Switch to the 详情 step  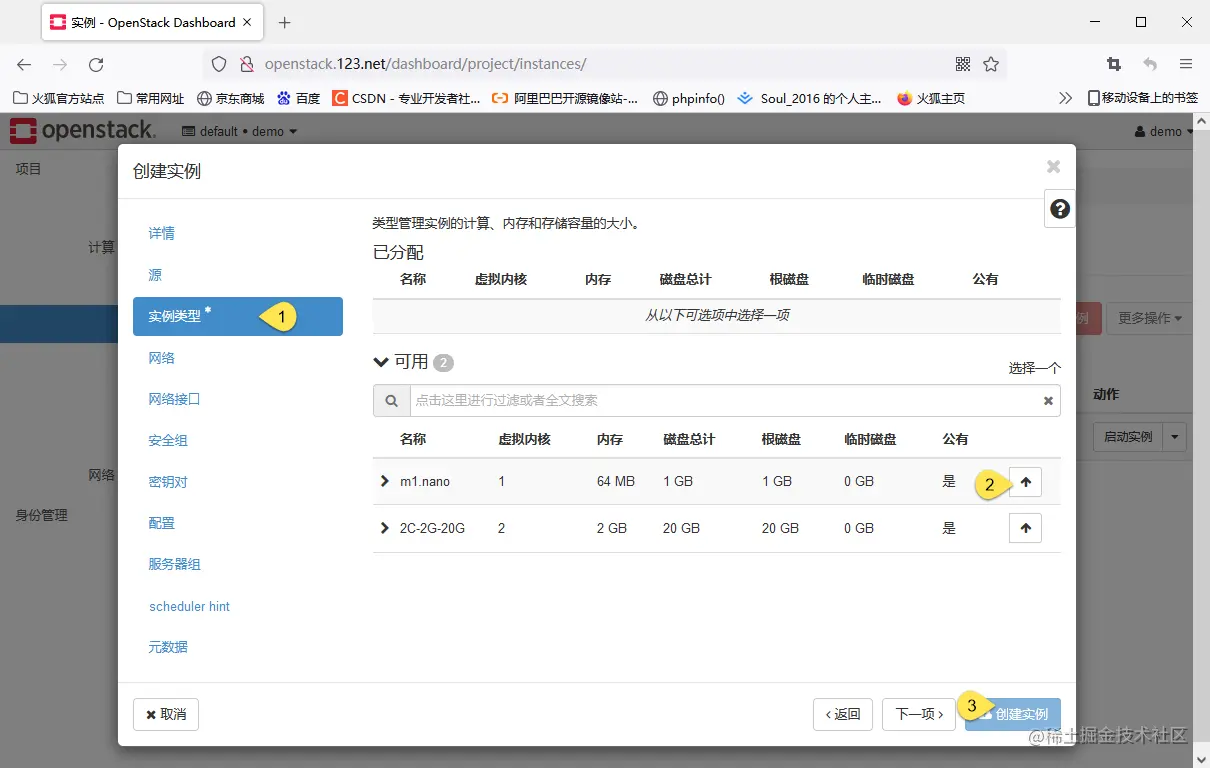click(x=162, y=233)
